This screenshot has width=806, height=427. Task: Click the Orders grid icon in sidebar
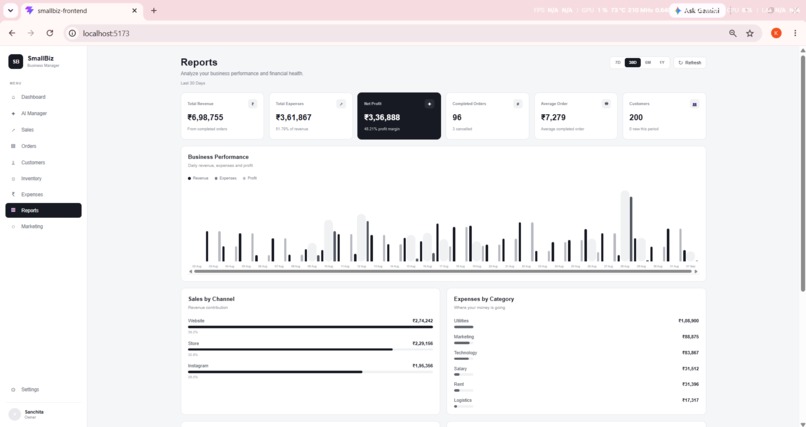13,146
